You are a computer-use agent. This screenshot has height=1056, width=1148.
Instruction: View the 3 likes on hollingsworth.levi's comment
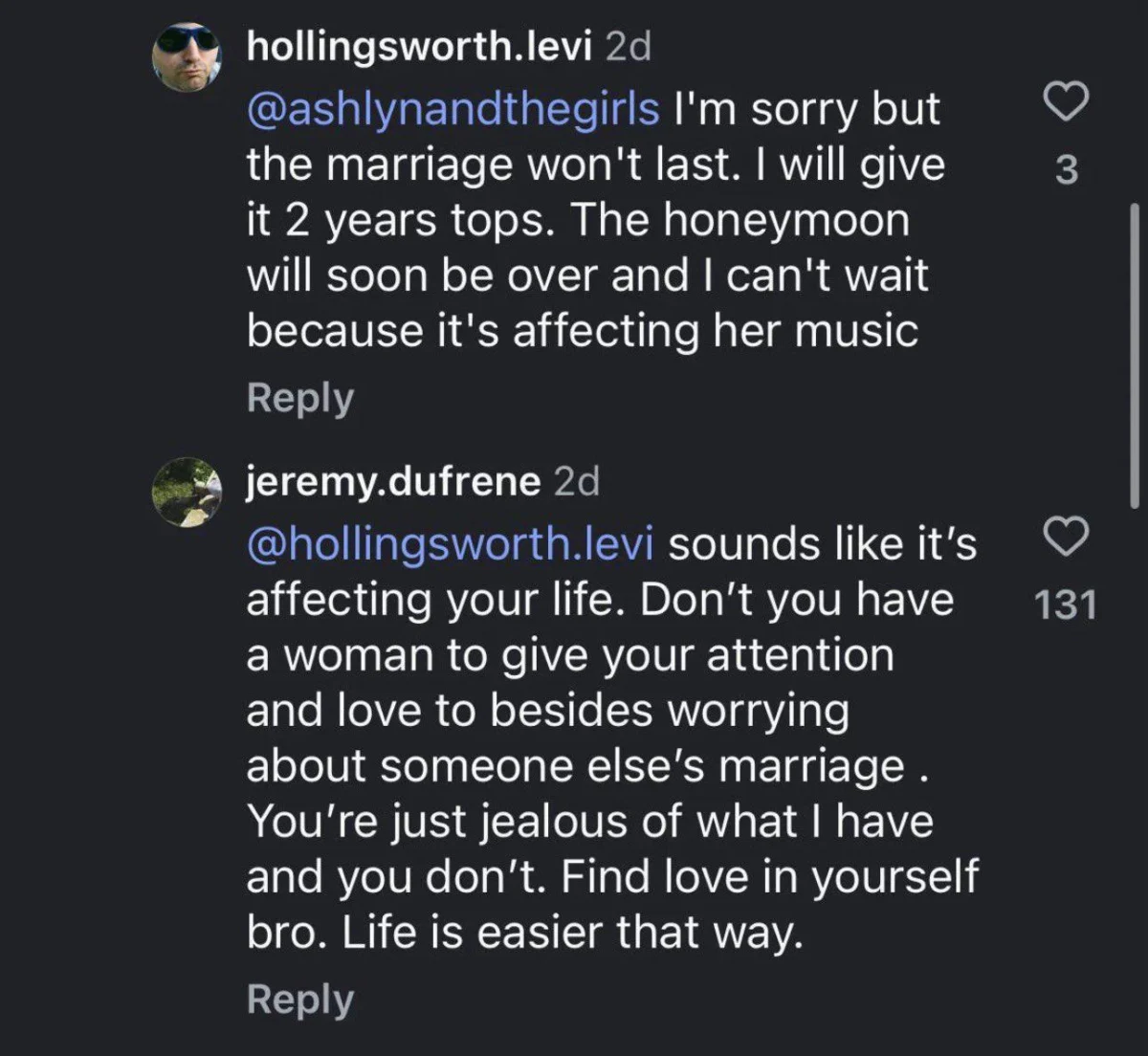click(1065, 170)
